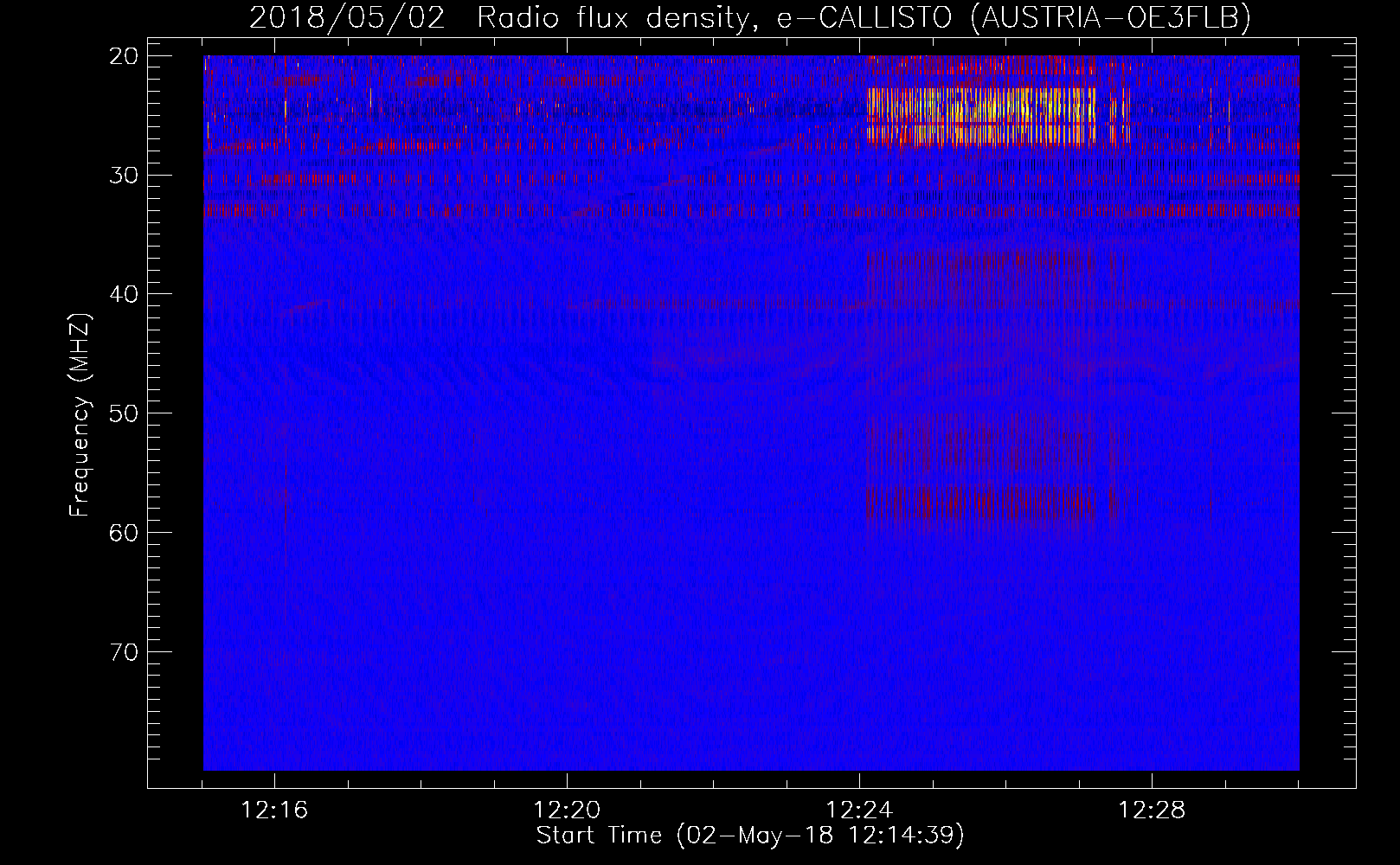Click the 50 frequency tick label

pyautogui.click(x=125, y=413)
